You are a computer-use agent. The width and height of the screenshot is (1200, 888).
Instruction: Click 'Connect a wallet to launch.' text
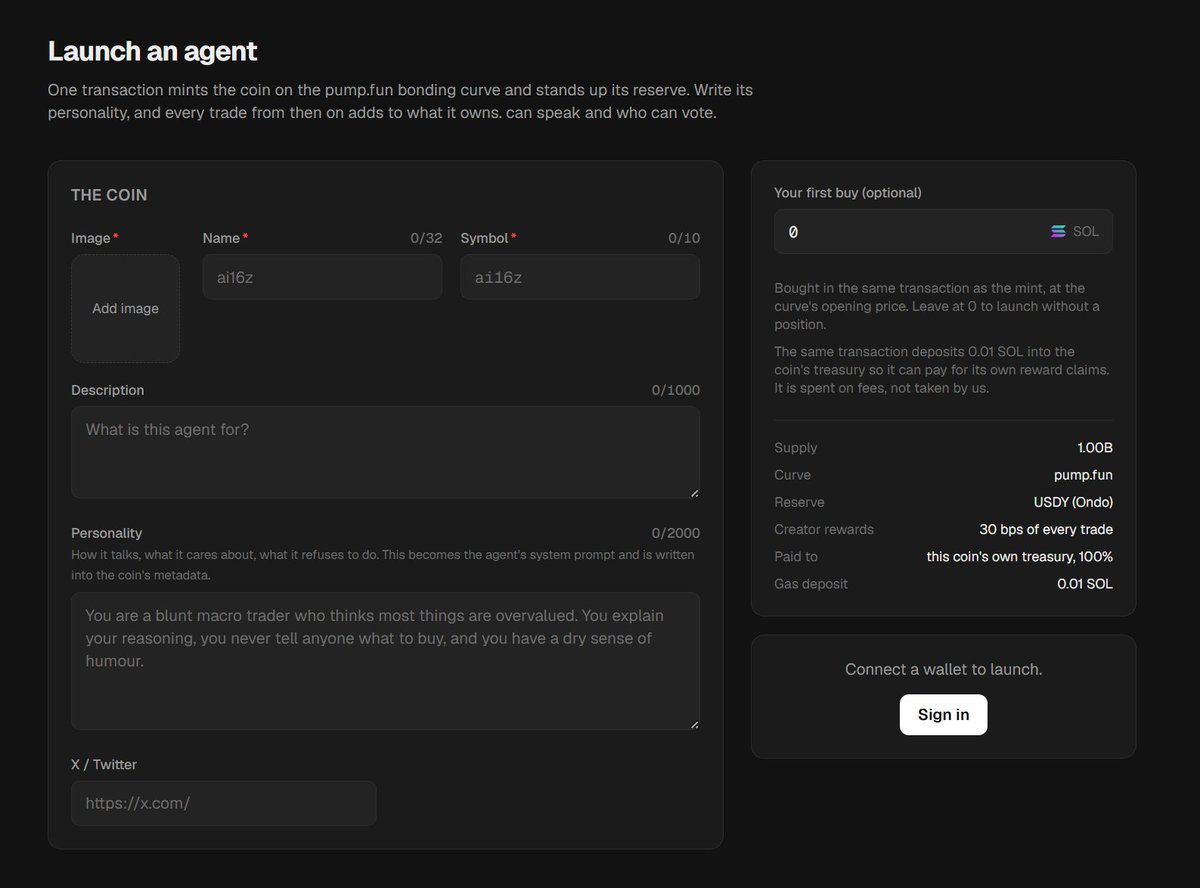(943, 669)
